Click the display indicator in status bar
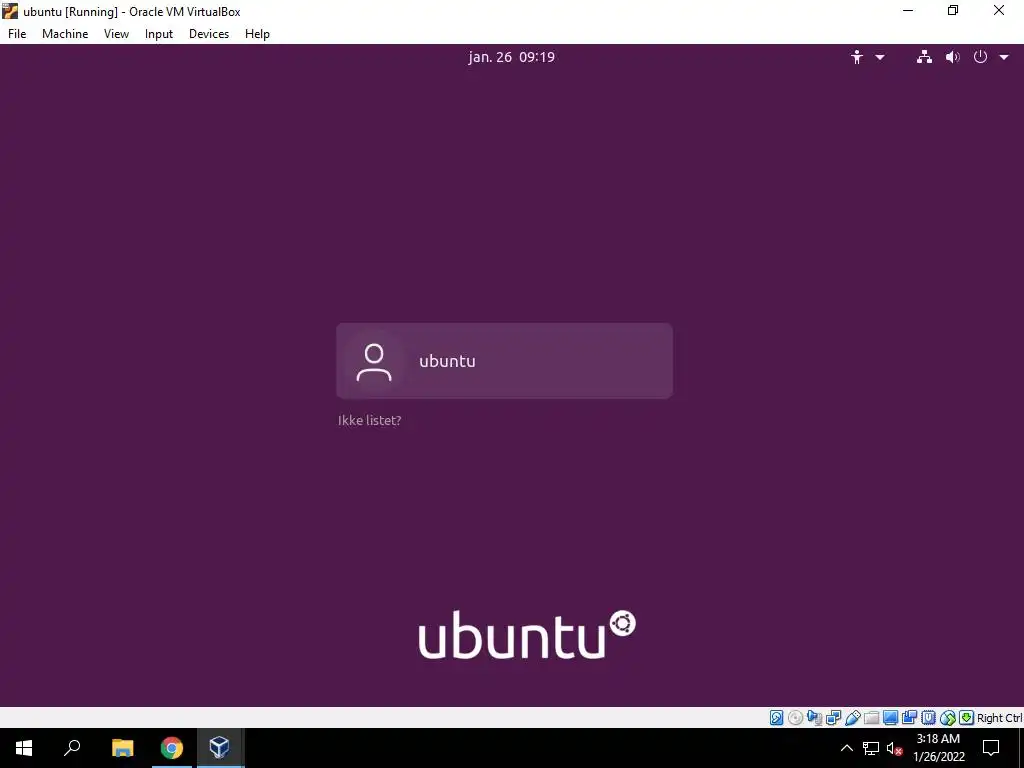 coord(890,718)
